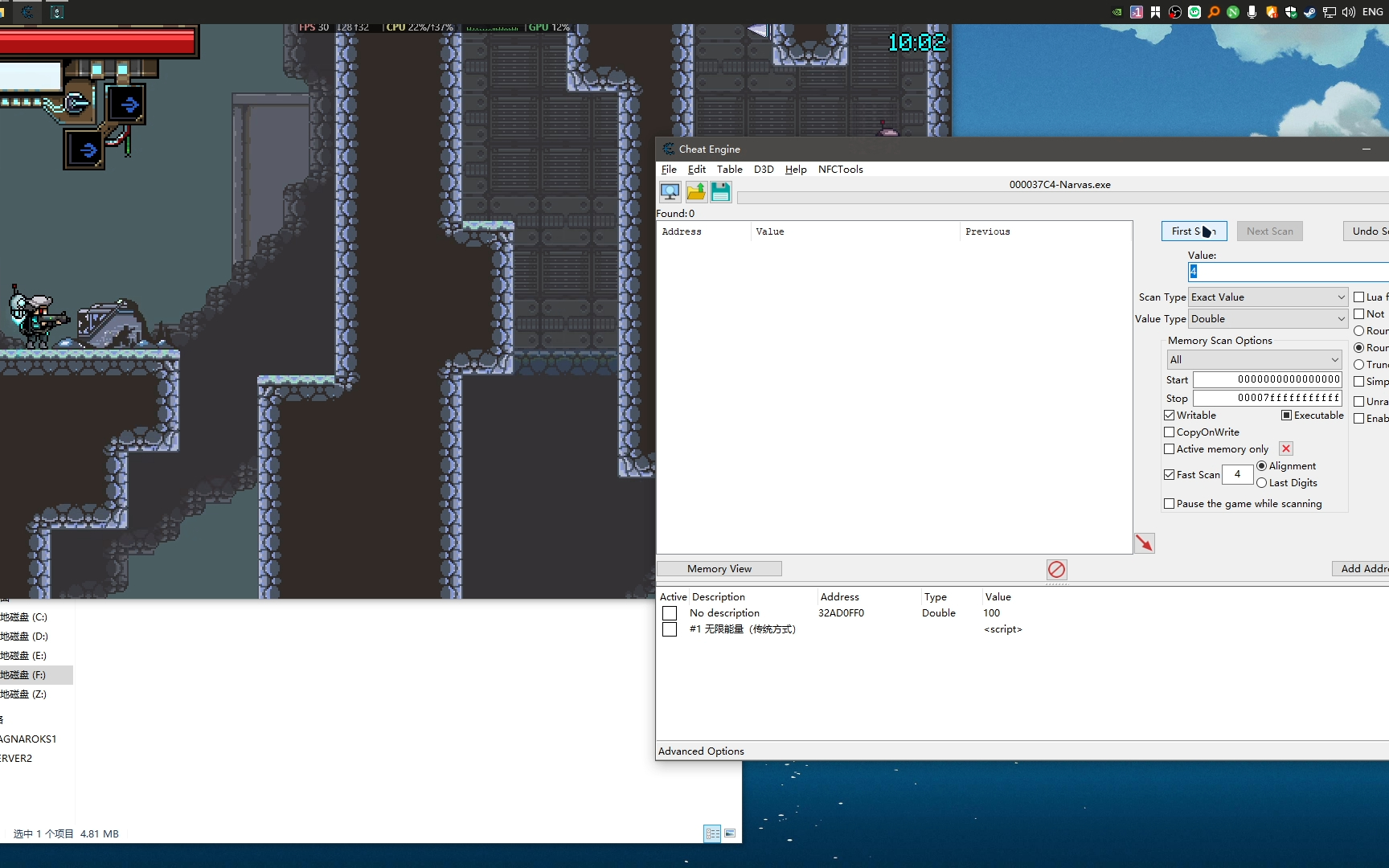This screenshot has height=868, width=1389.
Task: Click the red arrow add-to-address-list icon
Action: click(x=1144, y=543)
